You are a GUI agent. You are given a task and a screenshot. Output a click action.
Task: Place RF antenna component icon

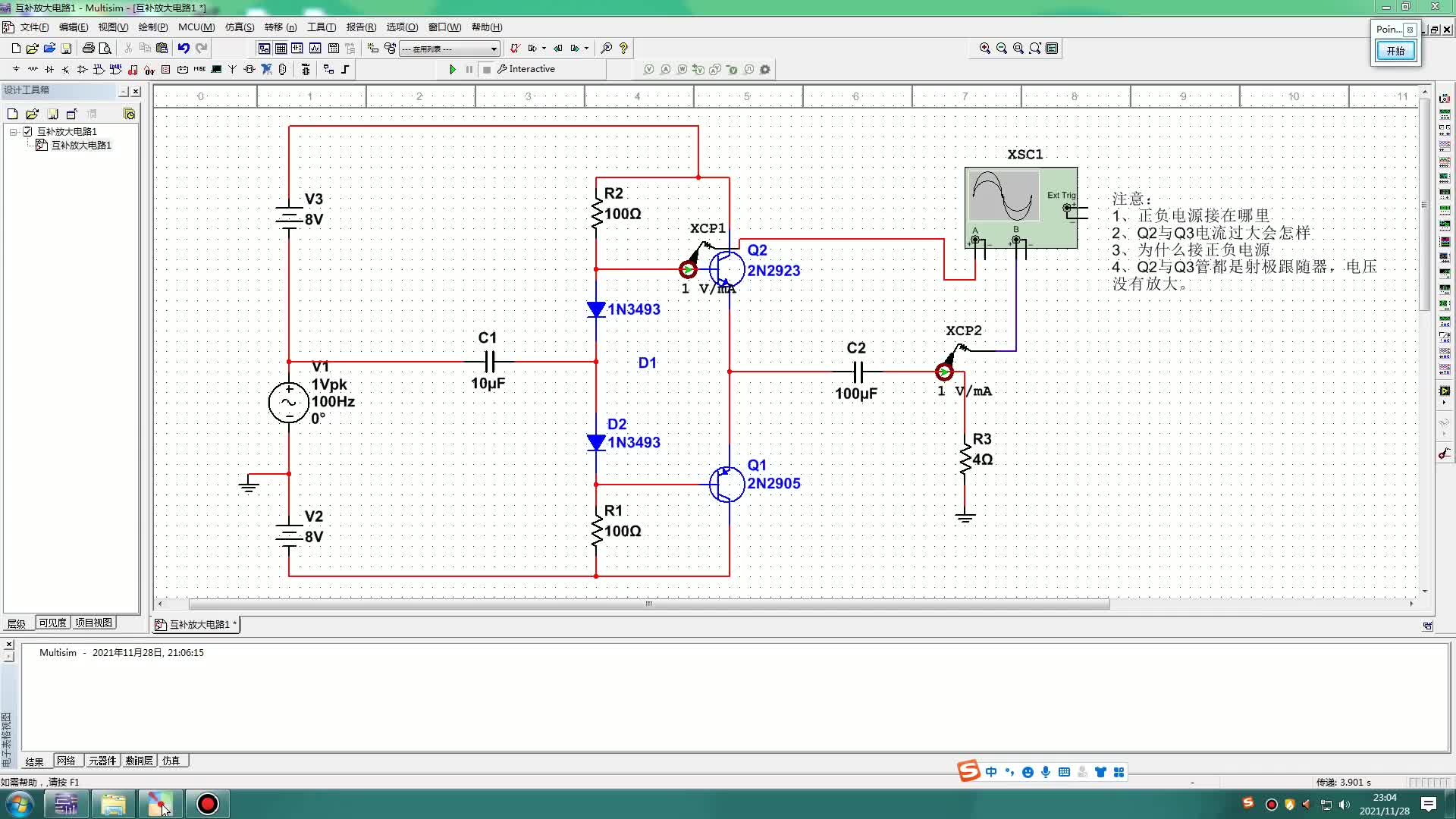(x=233, y=69)
